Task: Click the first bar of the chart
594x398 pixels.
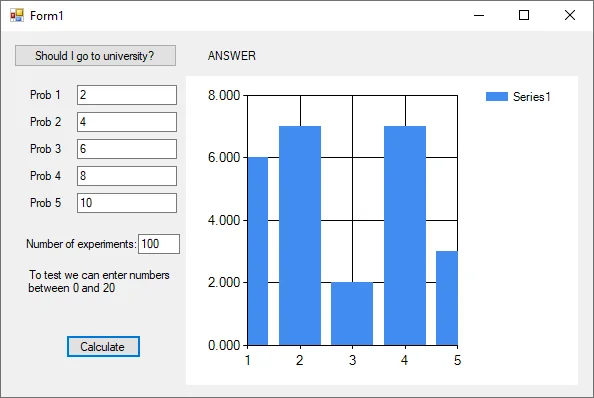Action: click(258, 251)
